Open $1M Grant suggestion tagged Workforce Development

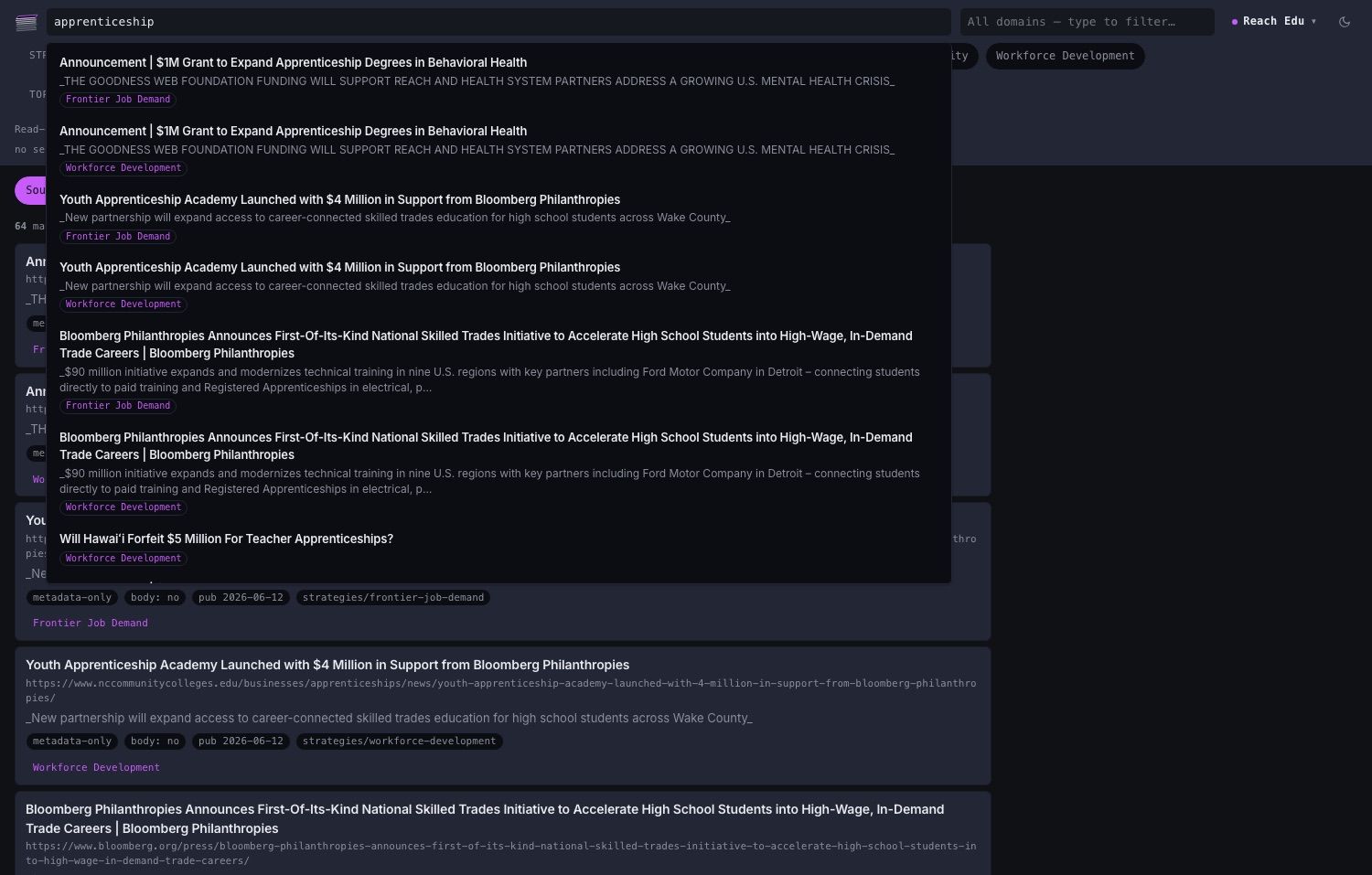pos(498,149)
